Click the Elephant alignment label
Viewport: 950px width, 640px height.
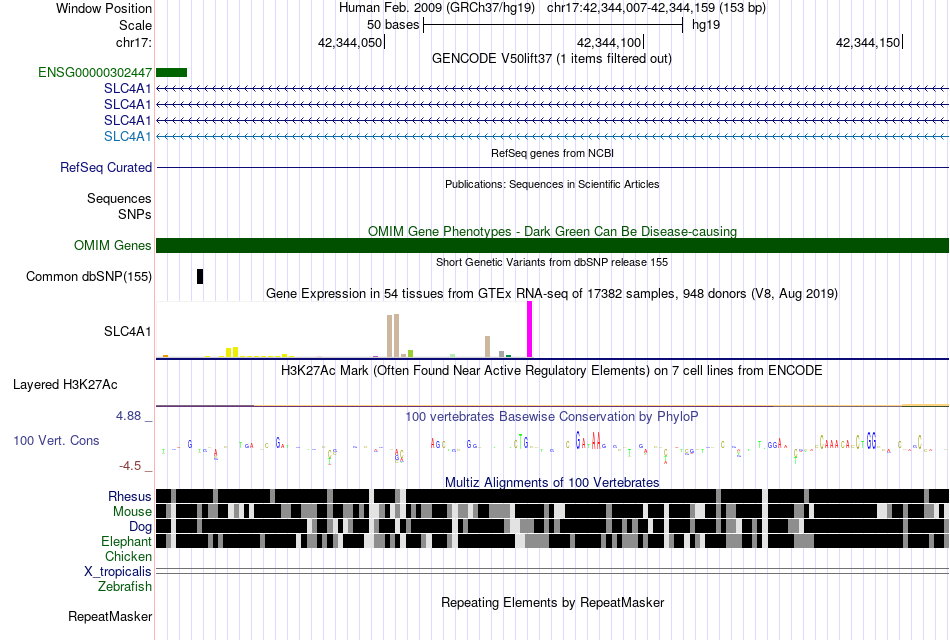click(x=126, y=542)
